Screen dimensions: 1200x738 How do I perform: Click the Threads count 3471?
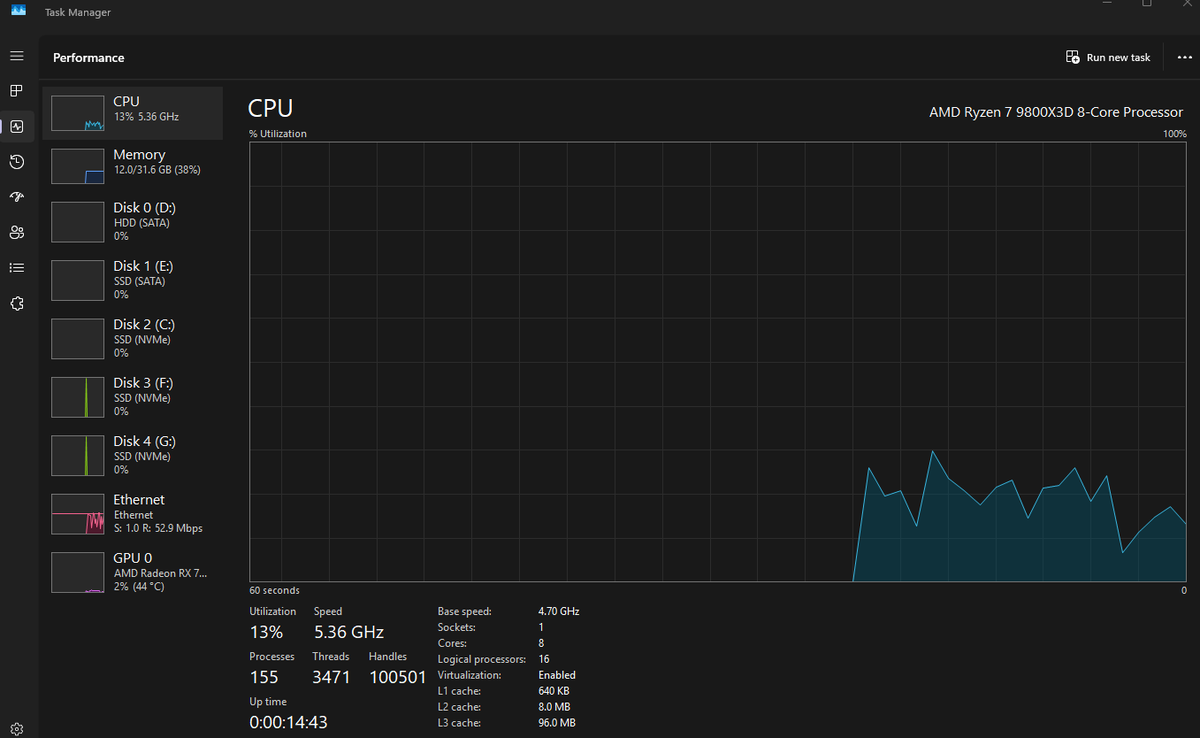tap(331, 677)
